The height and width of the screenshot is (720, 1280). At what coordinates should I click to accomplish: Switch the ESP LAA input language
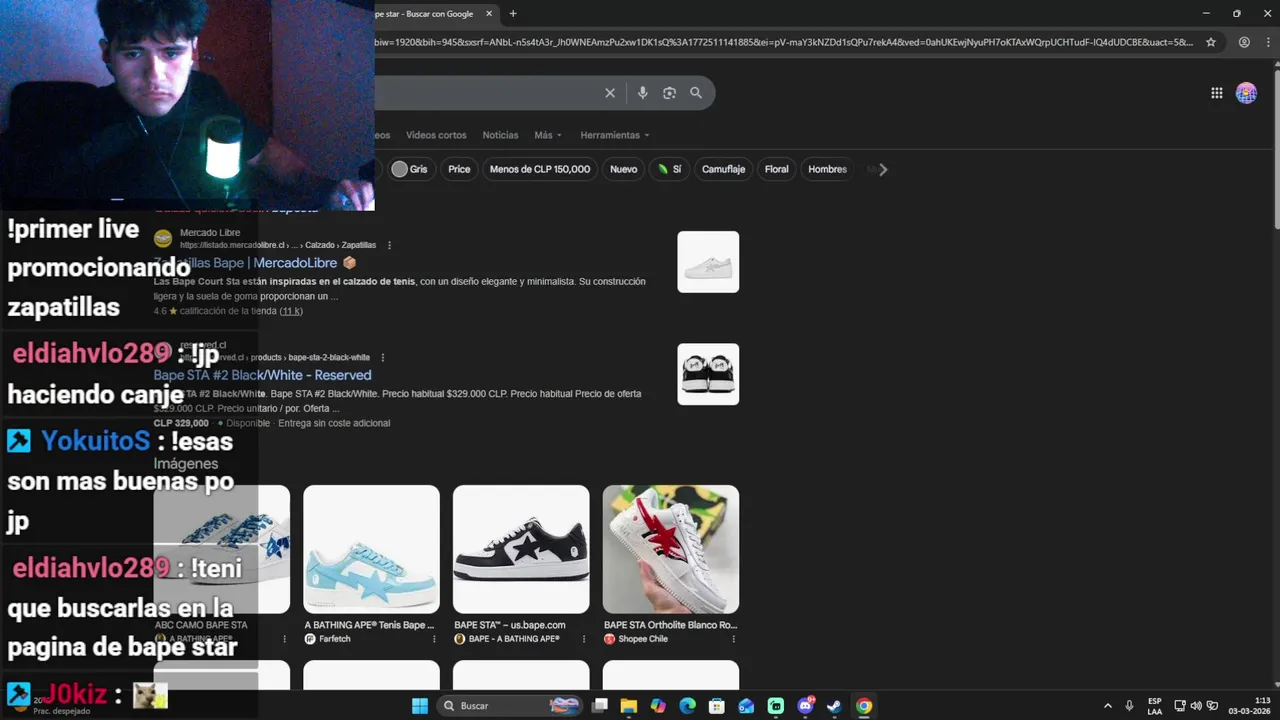point(1154,706)
